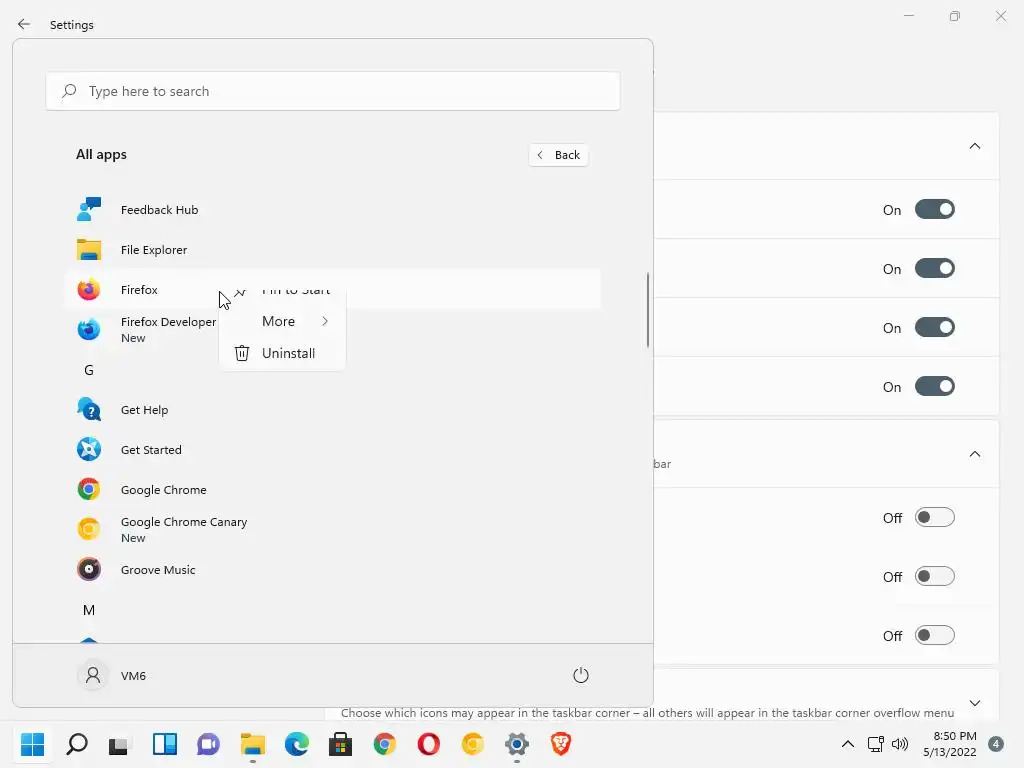Open Chat app on the taskbar

click(x=208, y=744)
